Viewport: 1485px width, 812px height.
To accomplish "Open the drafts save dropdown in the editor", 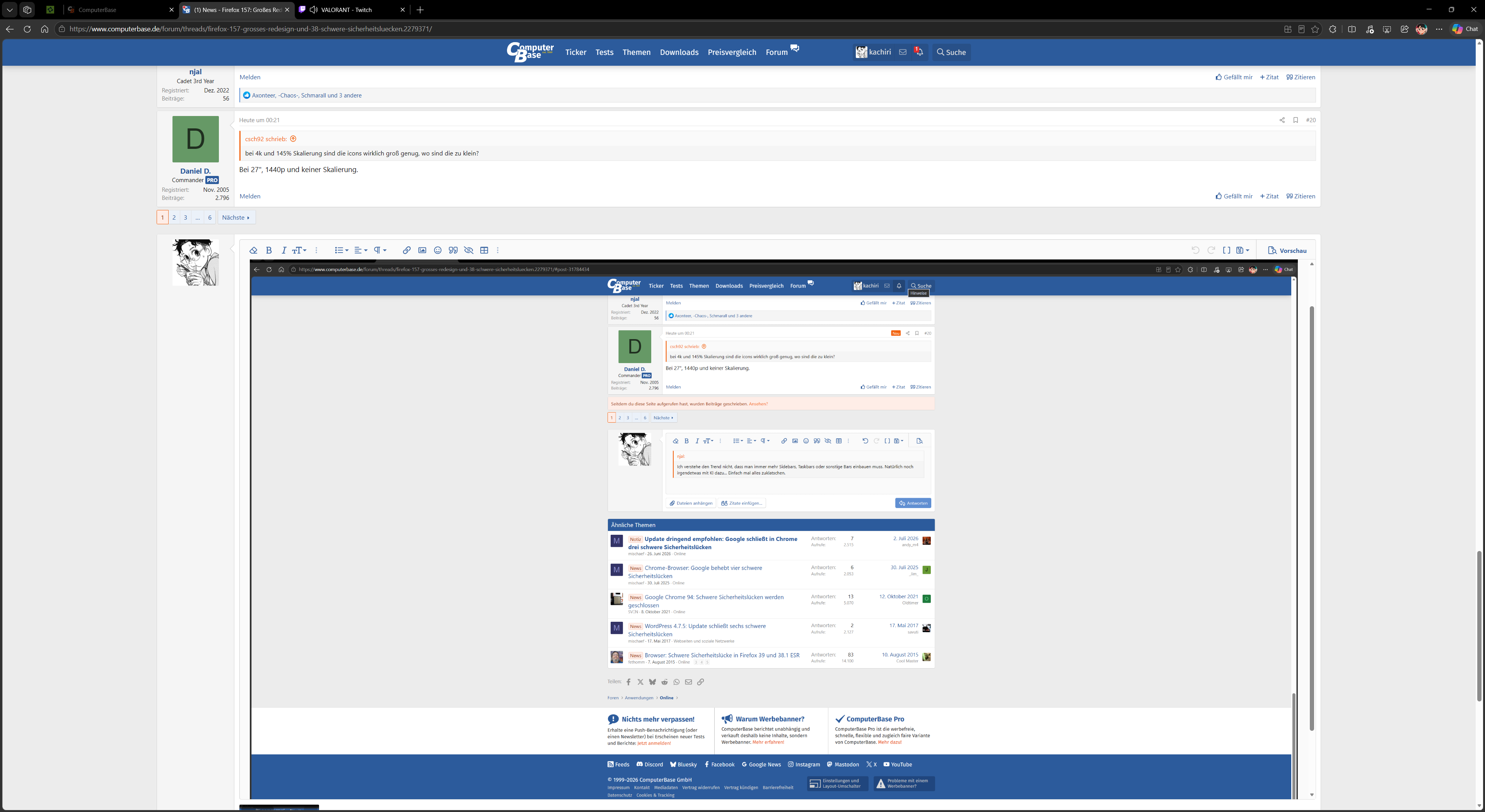I will (x=1243, y=250).
